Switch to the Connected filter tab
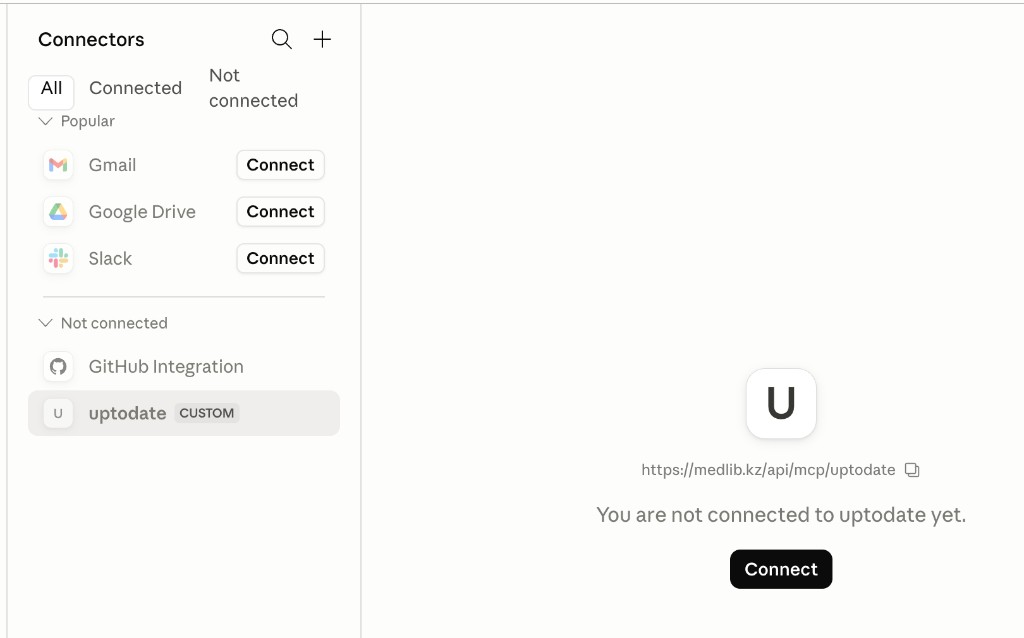Screen dimensions: 1024x638 (135, 88)
